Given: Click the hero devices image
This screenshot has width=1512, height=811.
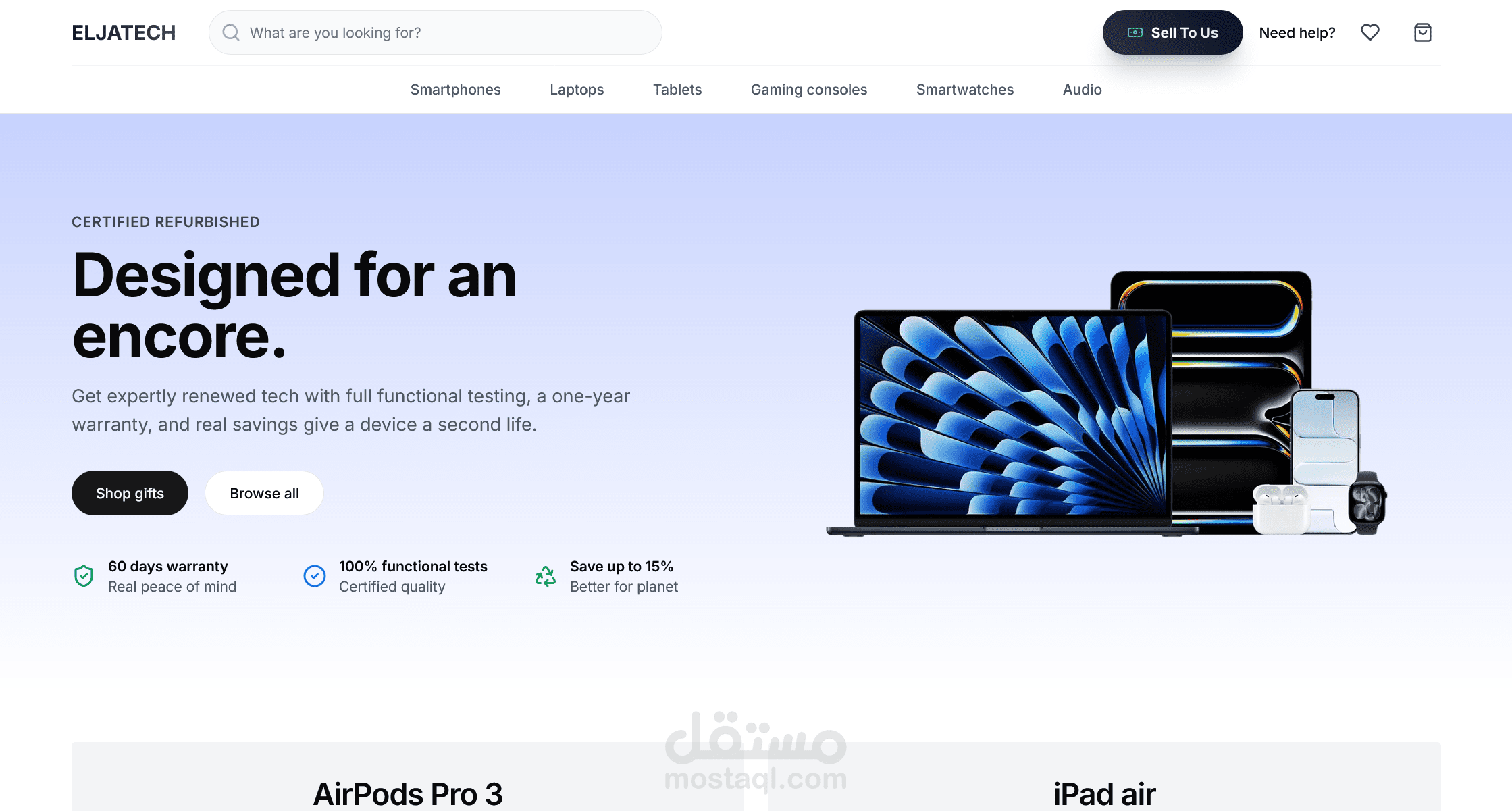Looking at the screenshot, I should click(1107, 404).
